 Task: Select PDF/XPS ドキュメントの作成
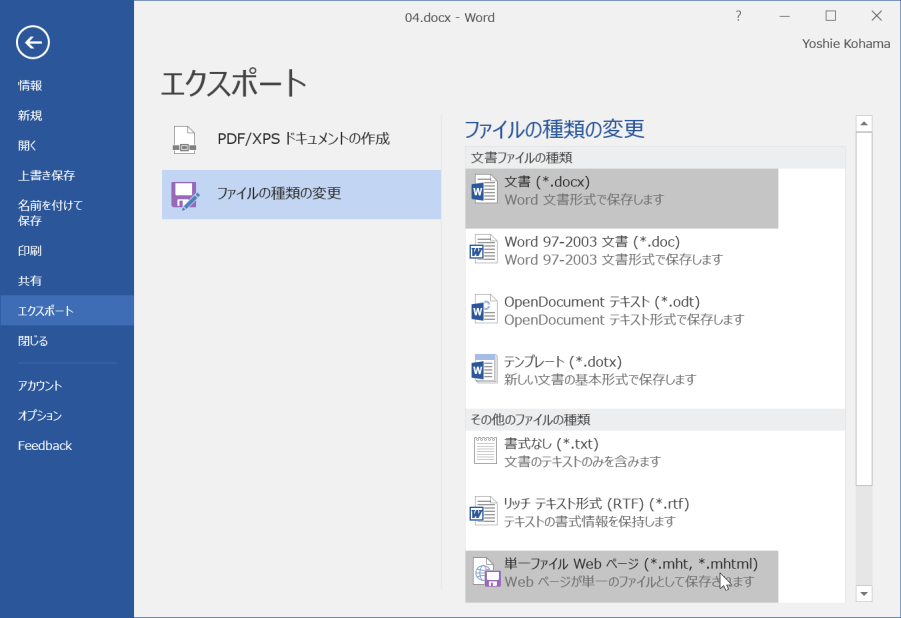tap(301, 140)
